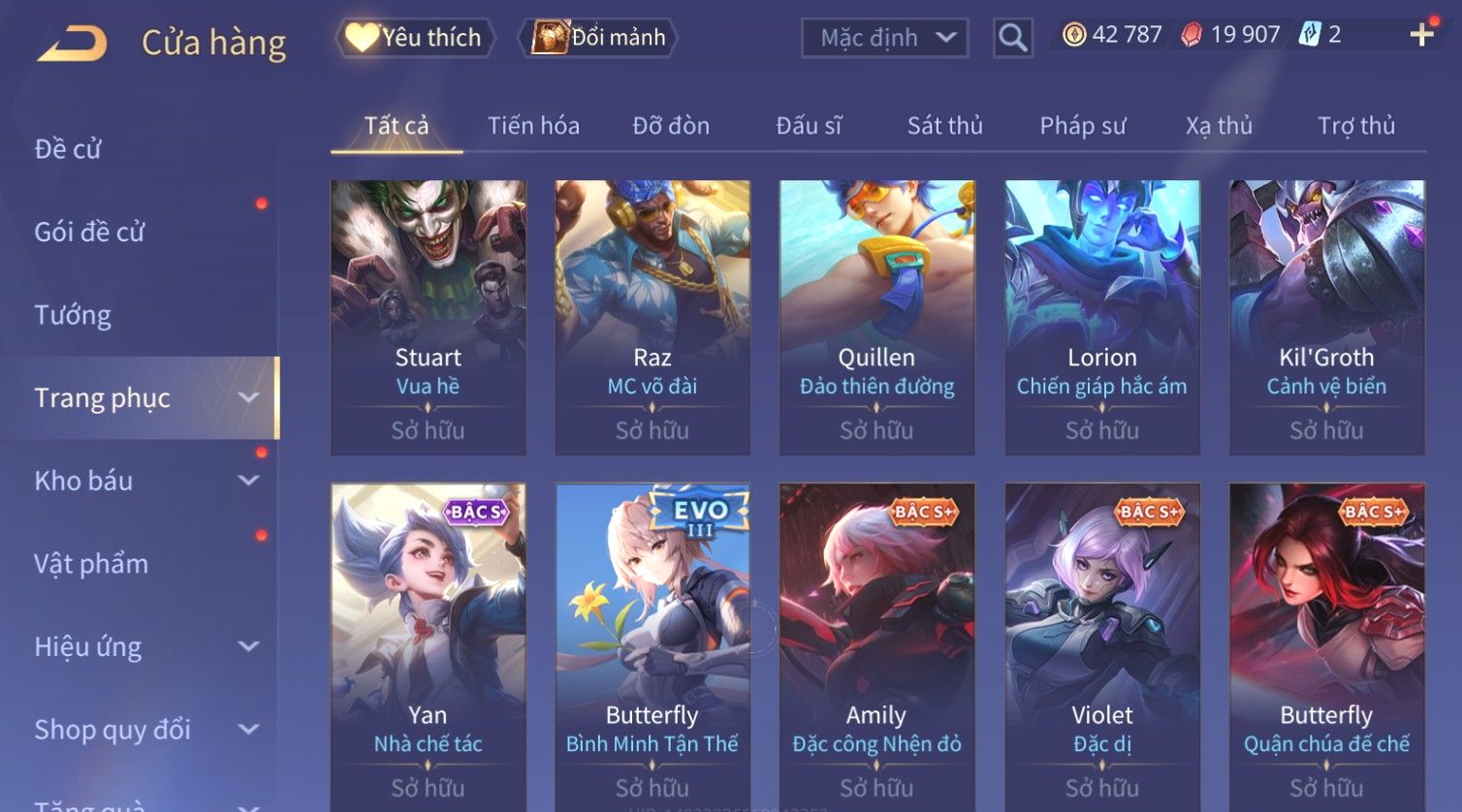Click the blue ticket currency icon

tap(1310, 35)
